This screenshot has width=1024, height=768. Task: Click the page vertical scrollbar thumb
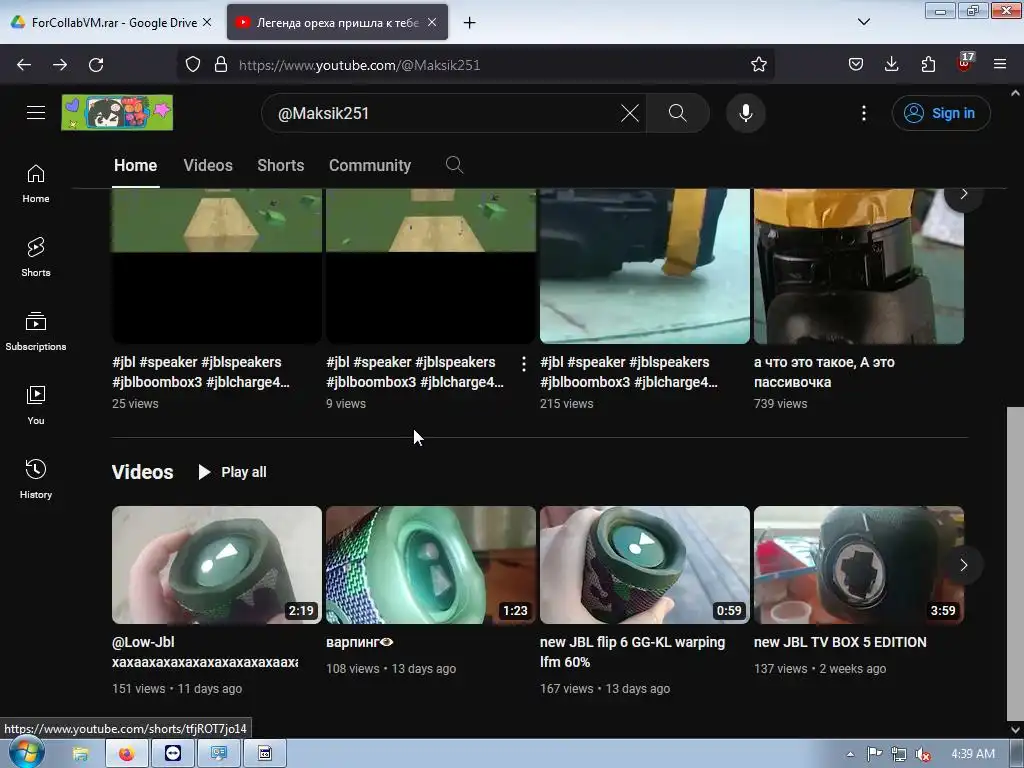tap(1015, 563)
